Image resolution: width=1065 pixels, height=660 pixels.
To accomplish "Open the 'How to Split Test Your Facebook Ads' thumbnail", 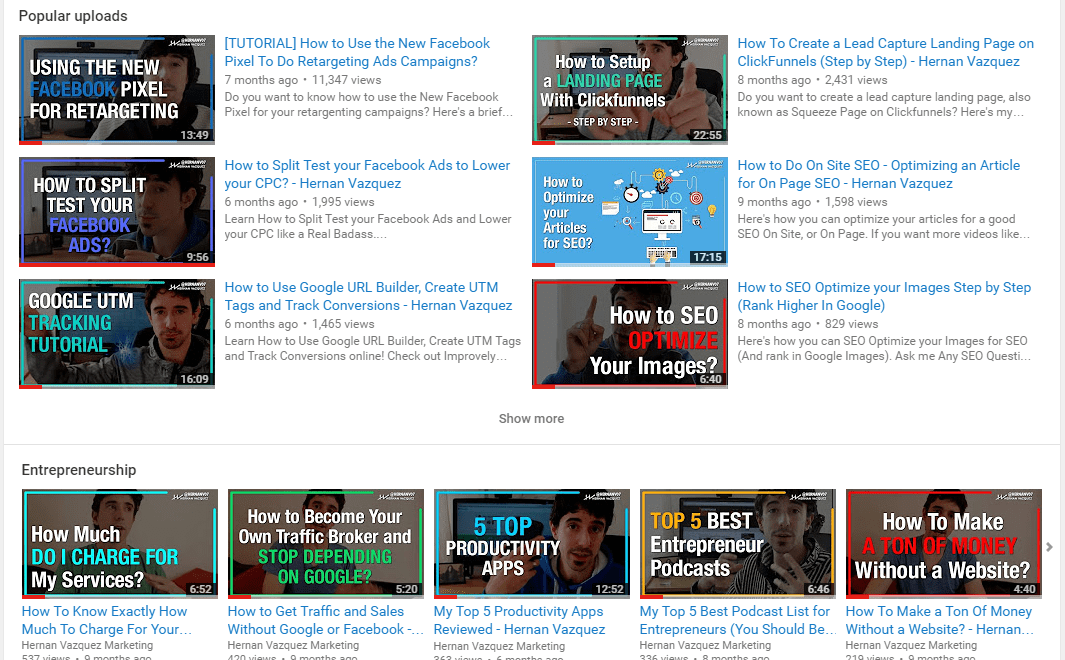I will pos(117,212).
